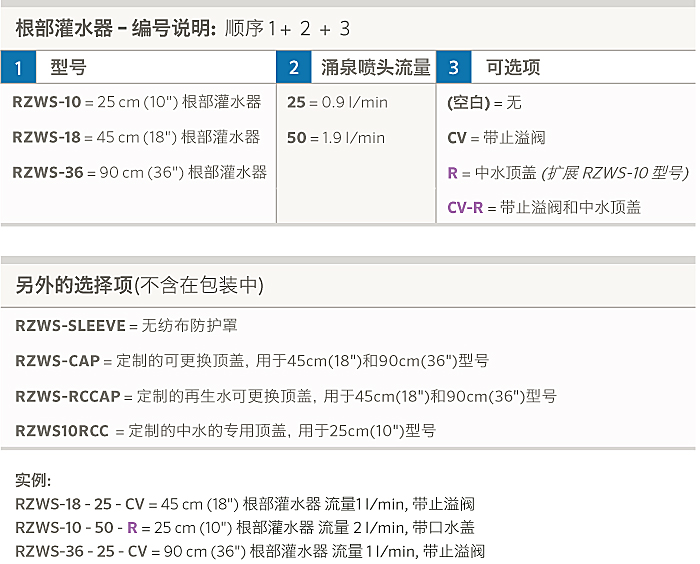Pick the purple R 中水顶盖 option
This screenshot has width=700, height=564.
click(566, 173)
